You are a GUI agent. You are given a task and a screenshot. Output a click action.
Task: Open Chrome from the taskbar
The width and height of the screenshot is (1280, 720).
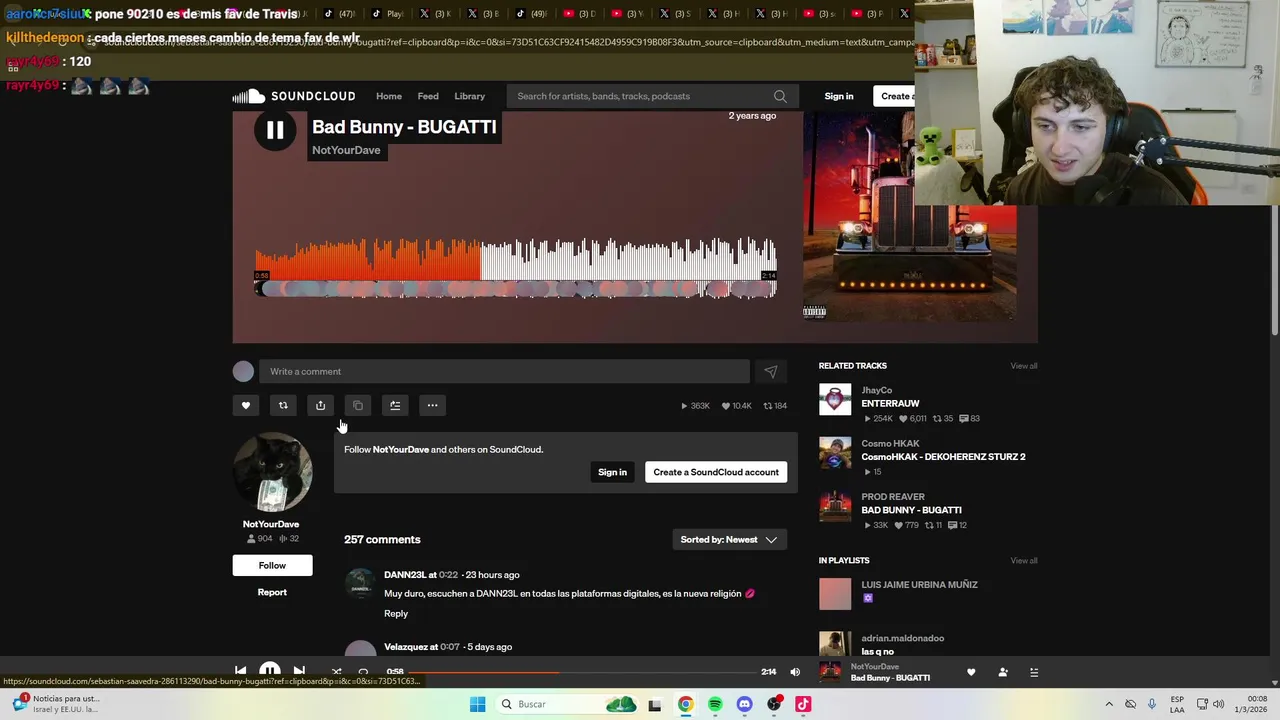(685, 704)
